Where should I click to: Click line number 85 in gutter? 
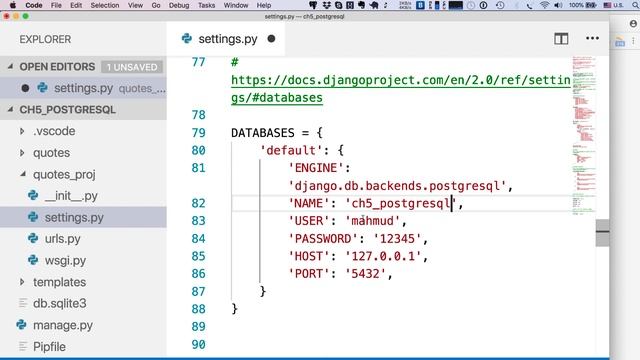pyautogui.click(x=198, y=256)
